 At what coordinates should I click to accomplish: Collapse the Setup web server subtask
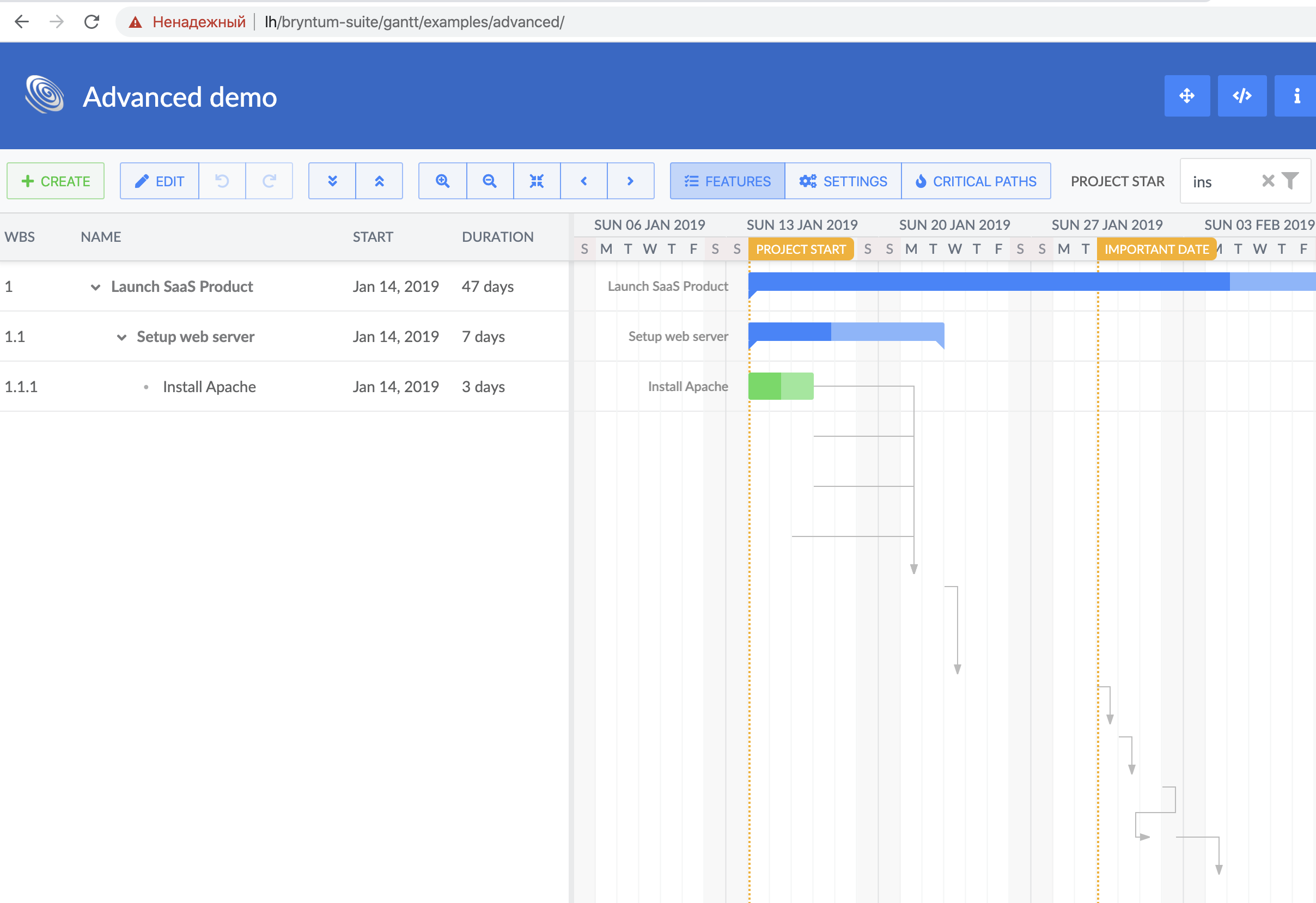click(122, 336)
